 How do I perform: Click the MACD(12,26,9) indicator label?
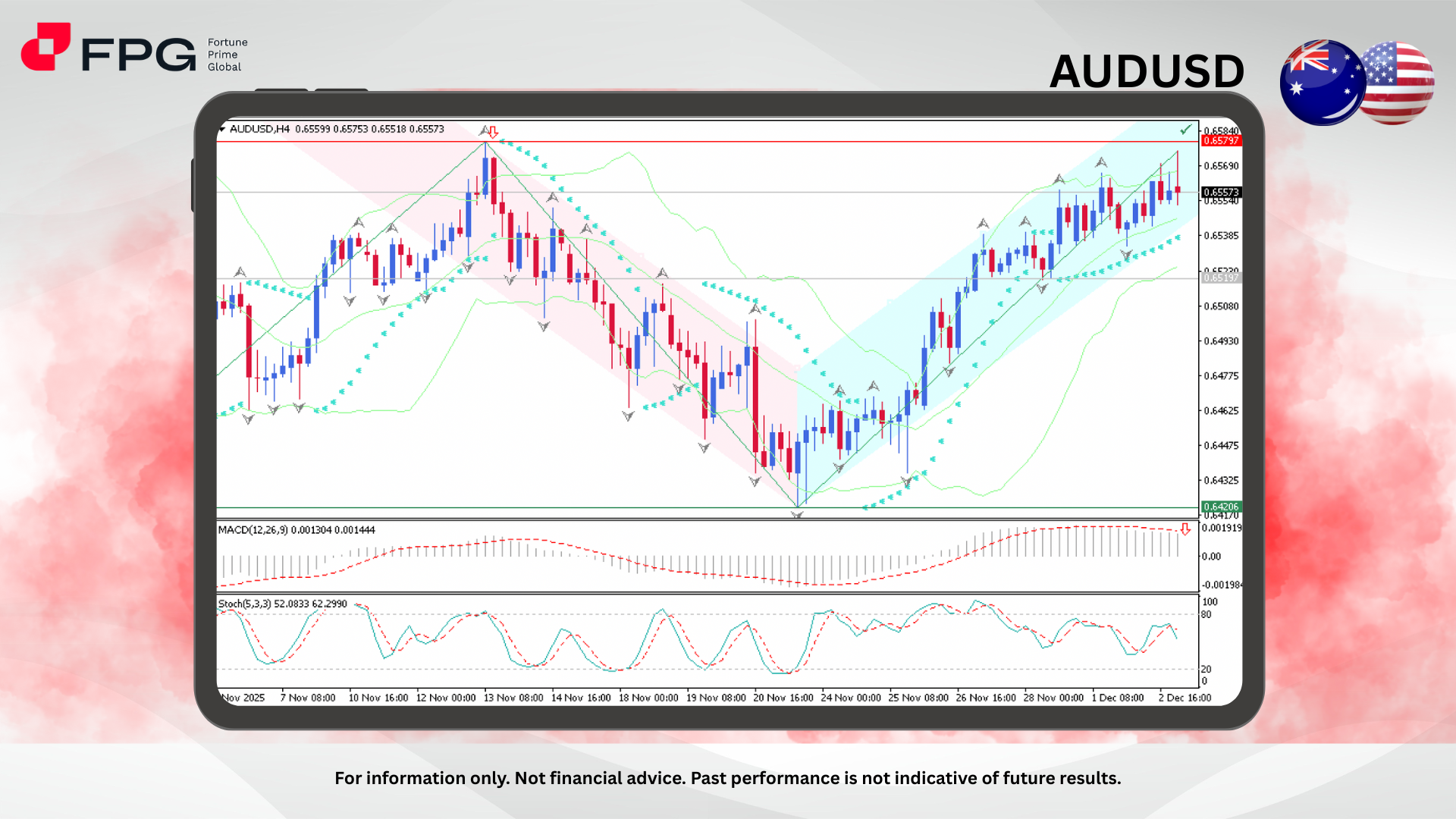(253, 530)
